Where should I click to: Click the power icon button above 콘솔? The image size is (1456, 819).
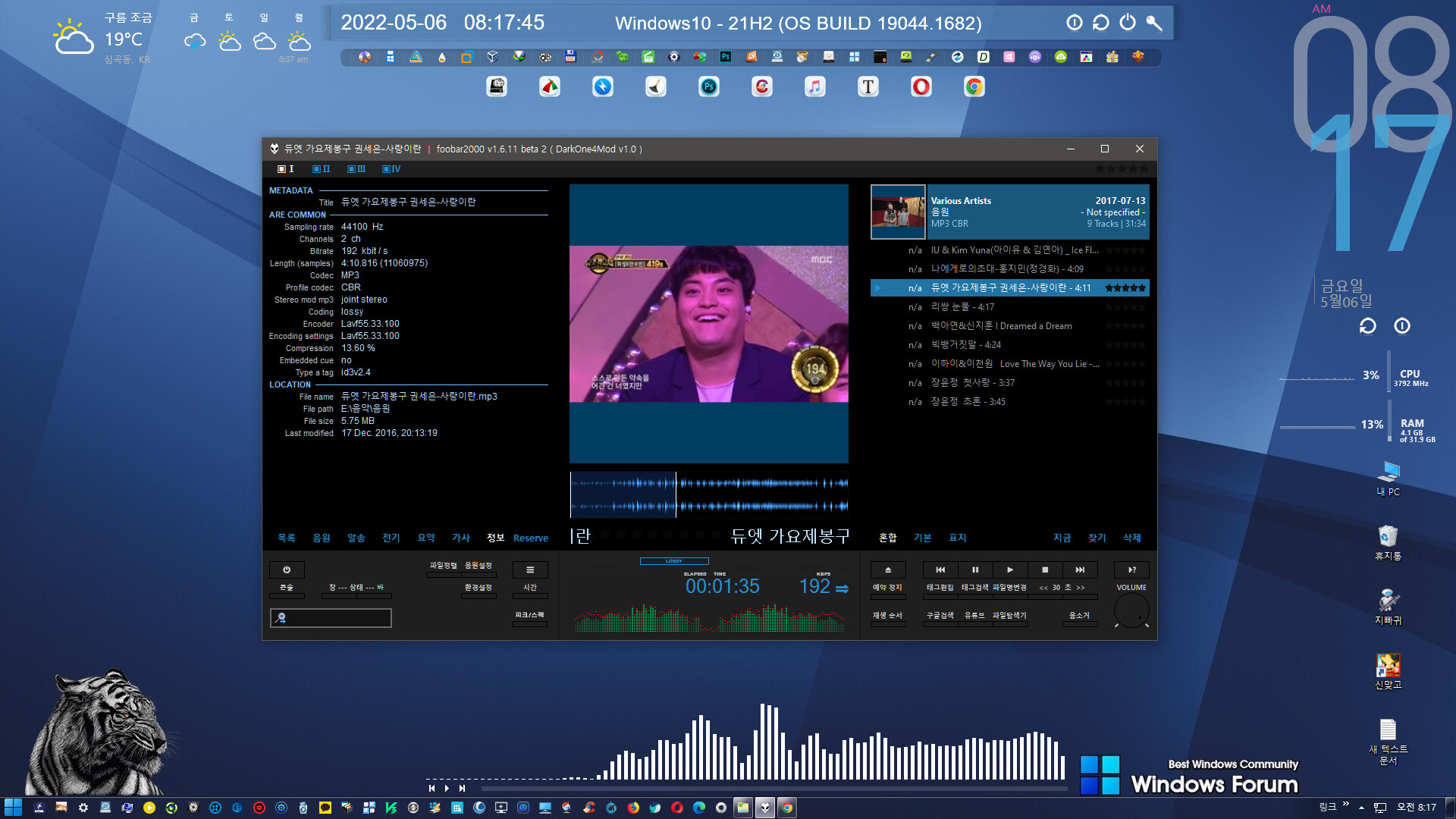[287, 570]
